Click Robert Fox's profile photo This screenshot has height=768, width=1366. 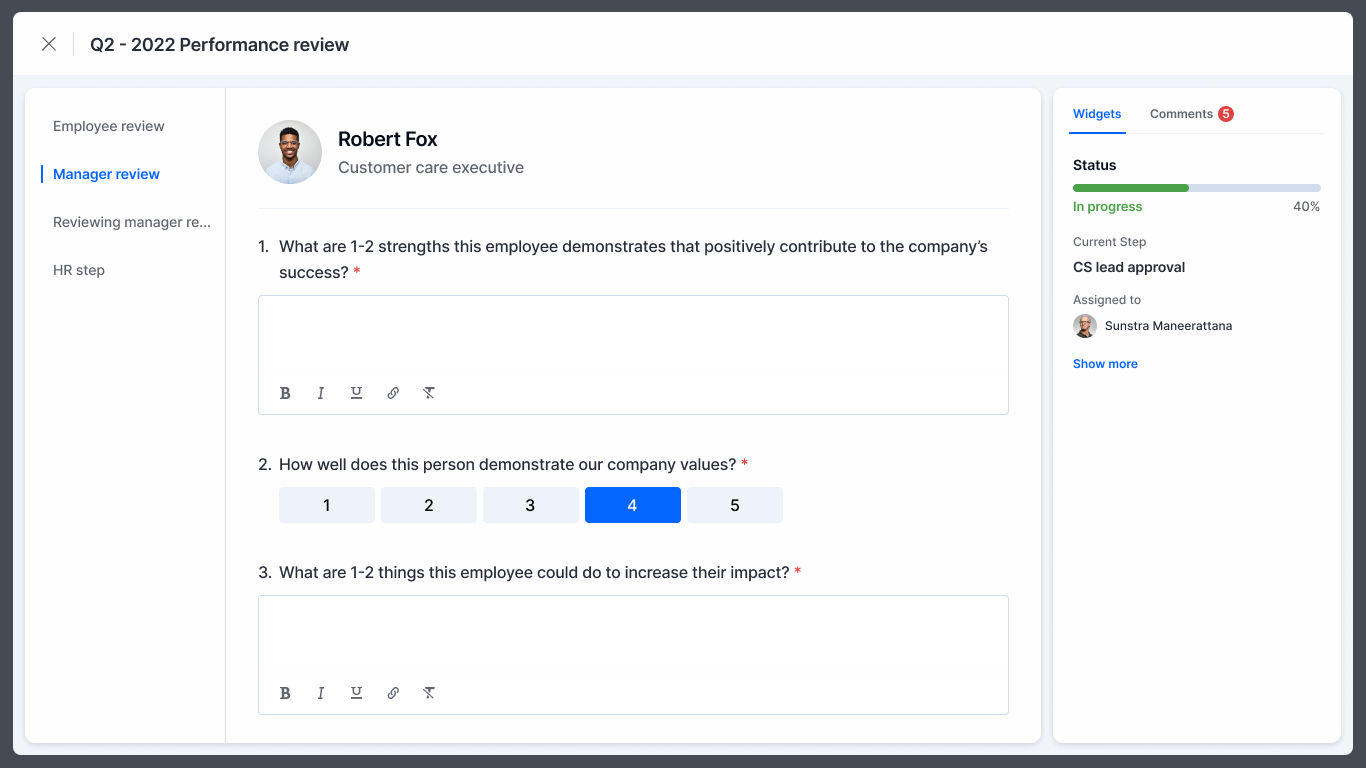[x=290, y=152]
